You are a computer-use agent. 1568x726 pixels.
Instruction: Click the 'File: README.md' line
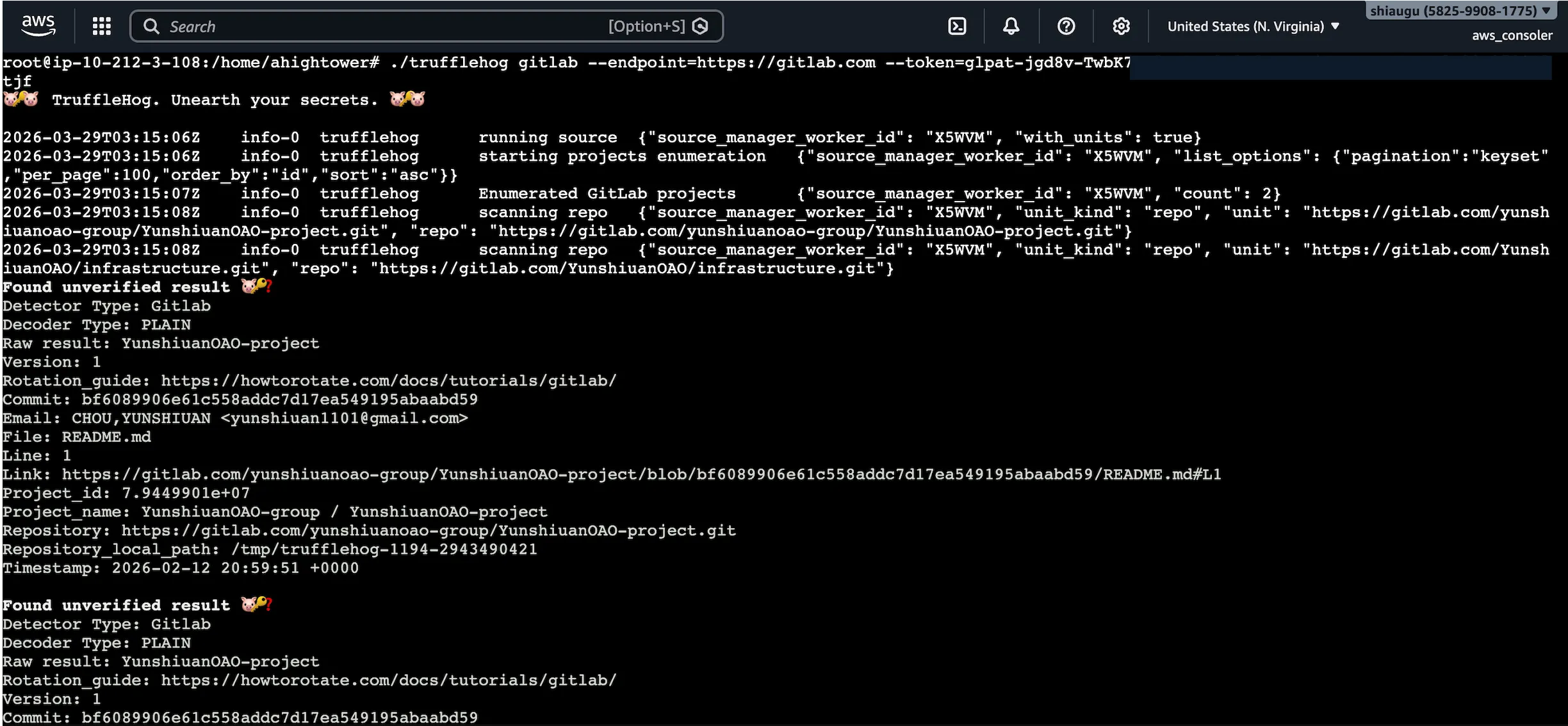coord(77,437)
